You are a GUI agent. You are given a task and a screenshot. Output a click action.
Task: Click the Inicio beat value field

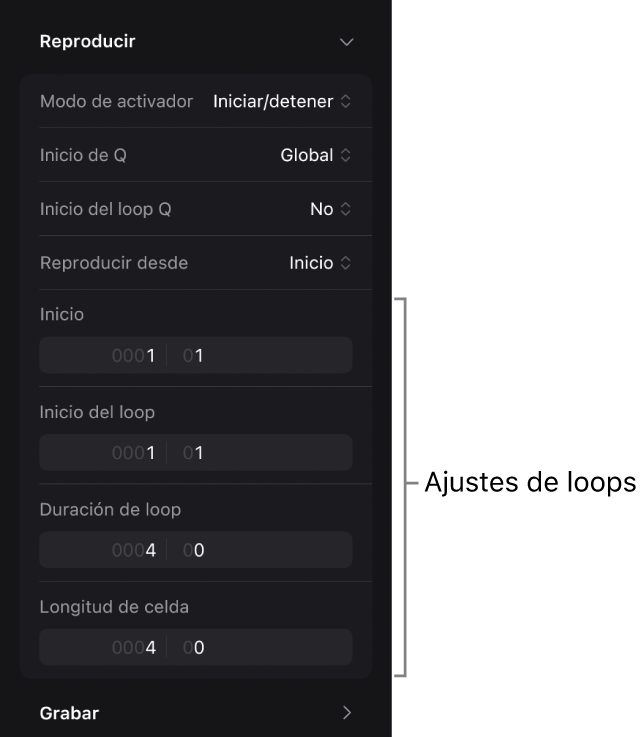point(194,355)
